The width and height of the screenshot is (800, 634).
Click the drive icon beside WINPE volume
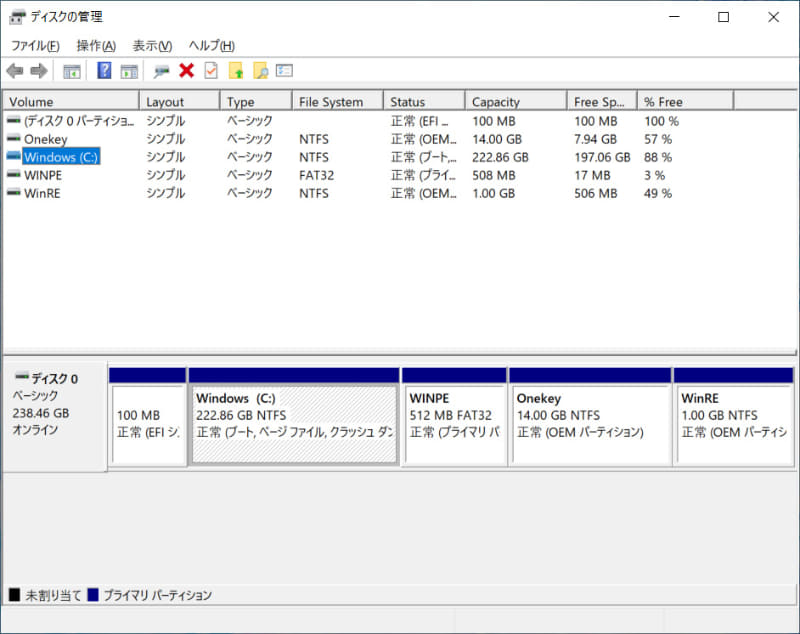14,174
